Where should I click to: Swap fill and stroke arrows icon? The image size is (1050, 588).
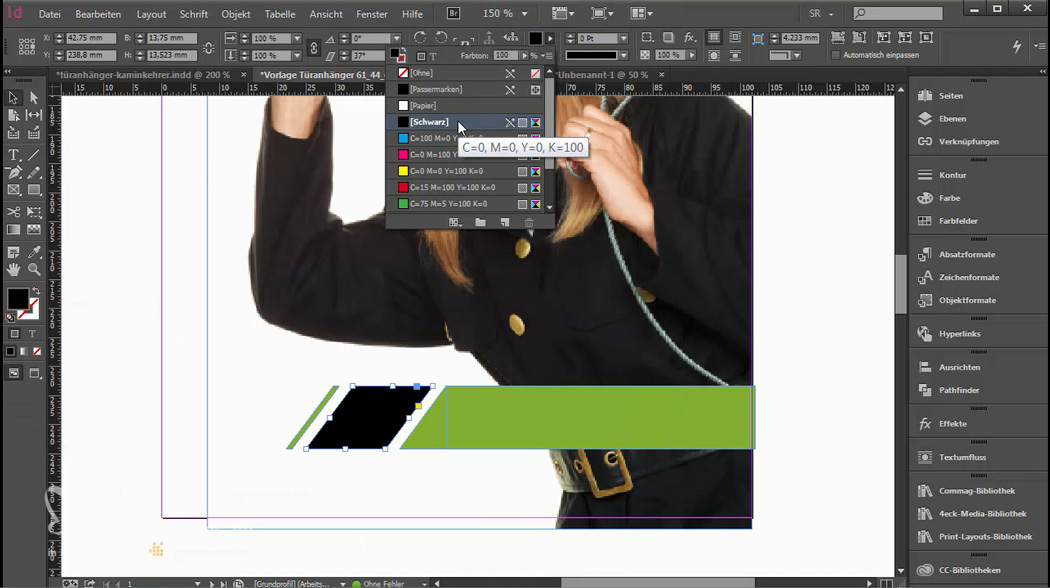[x=35, y=291]
